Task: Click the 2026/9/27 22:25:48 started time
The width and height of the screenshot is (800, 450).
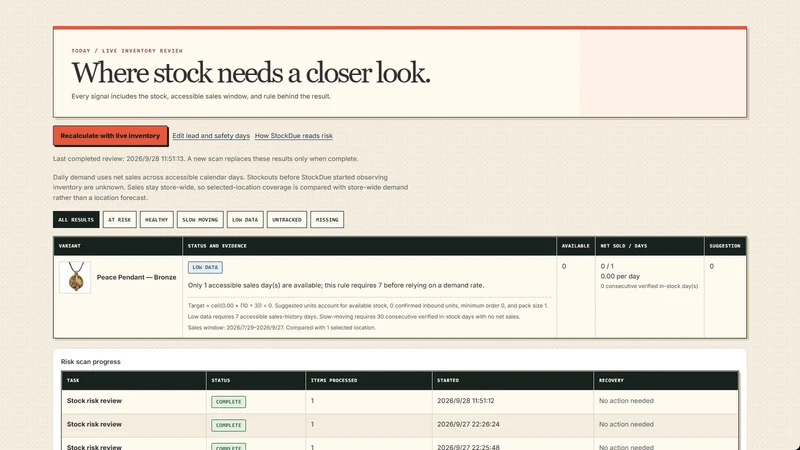Action: click(468, 447)
